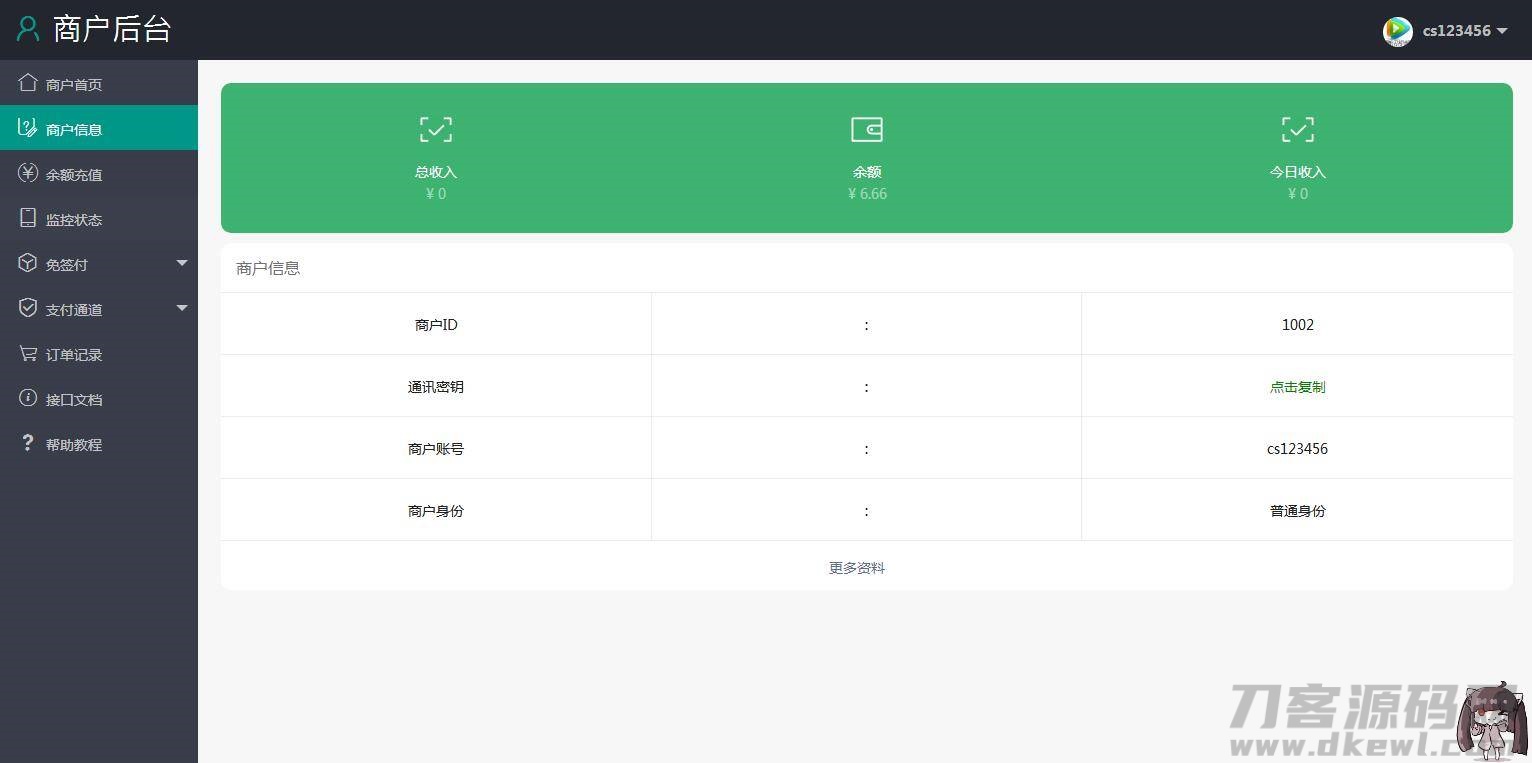Open 监控状态 via its monitor icon
Viewport: 1532px width, 763px height.
point(28,218)
